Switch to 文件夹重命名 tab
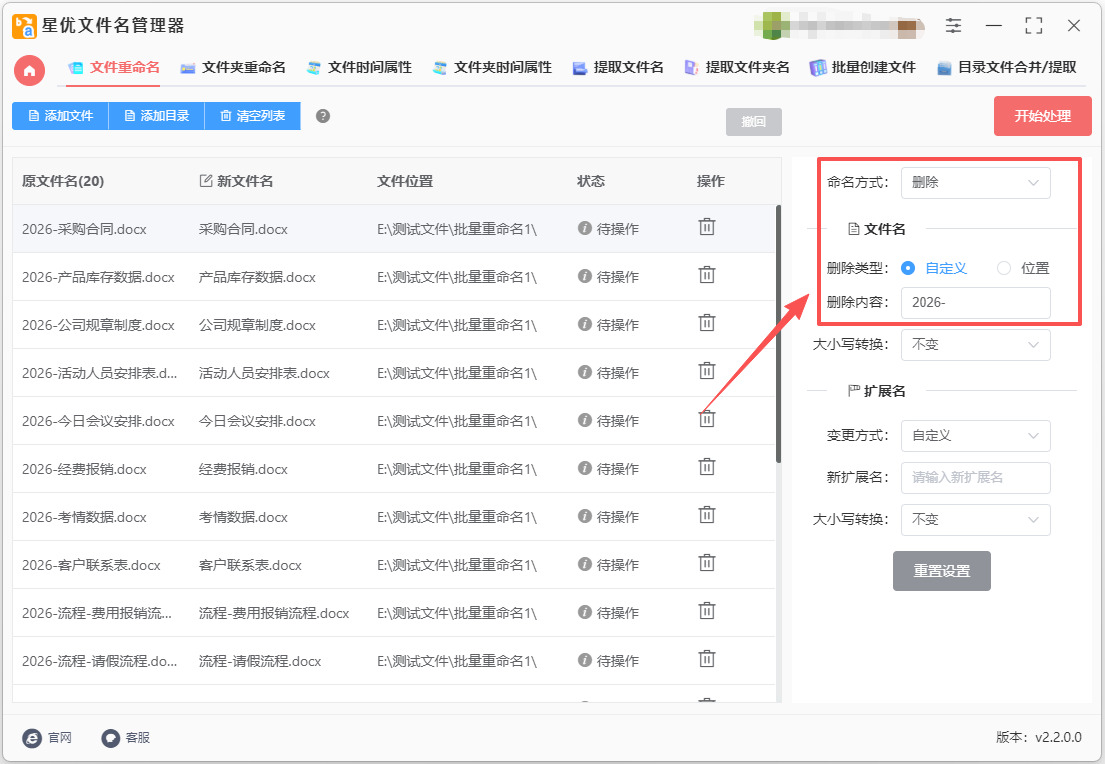Screen dimensions: 1105x764 233,68
